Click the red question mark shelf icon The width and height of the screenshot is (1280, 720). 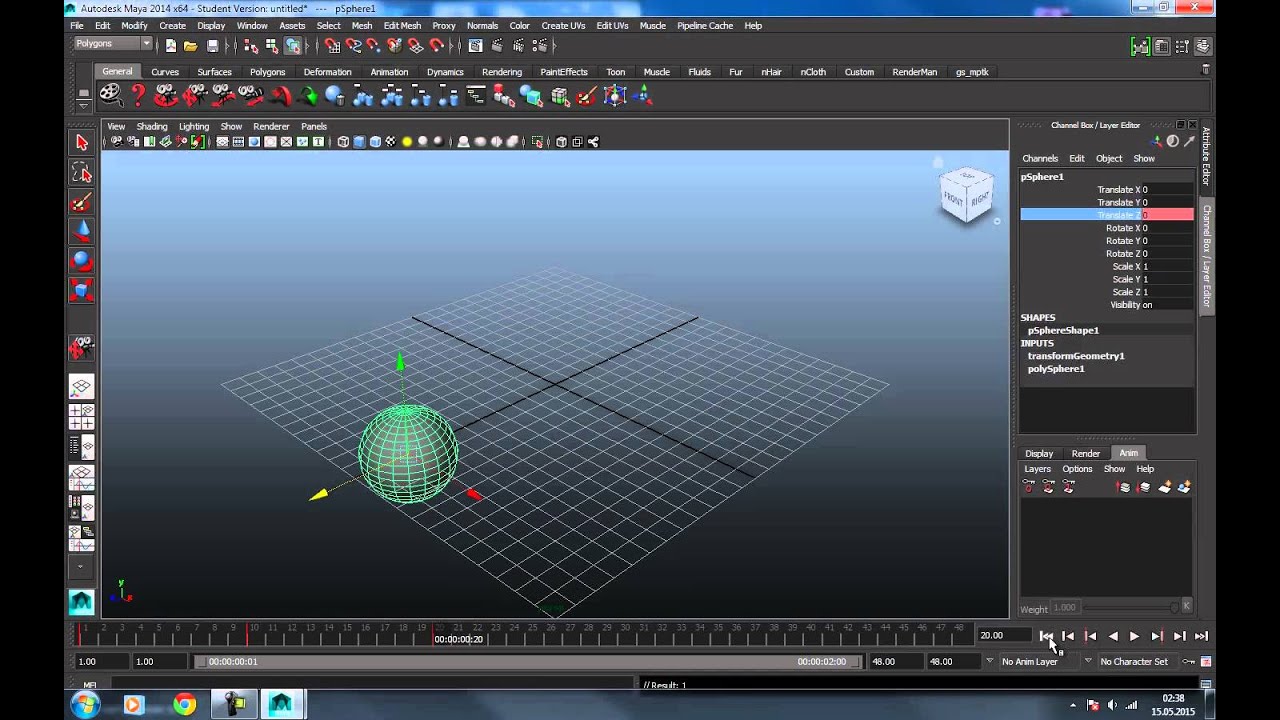click(x=139, y=96)
